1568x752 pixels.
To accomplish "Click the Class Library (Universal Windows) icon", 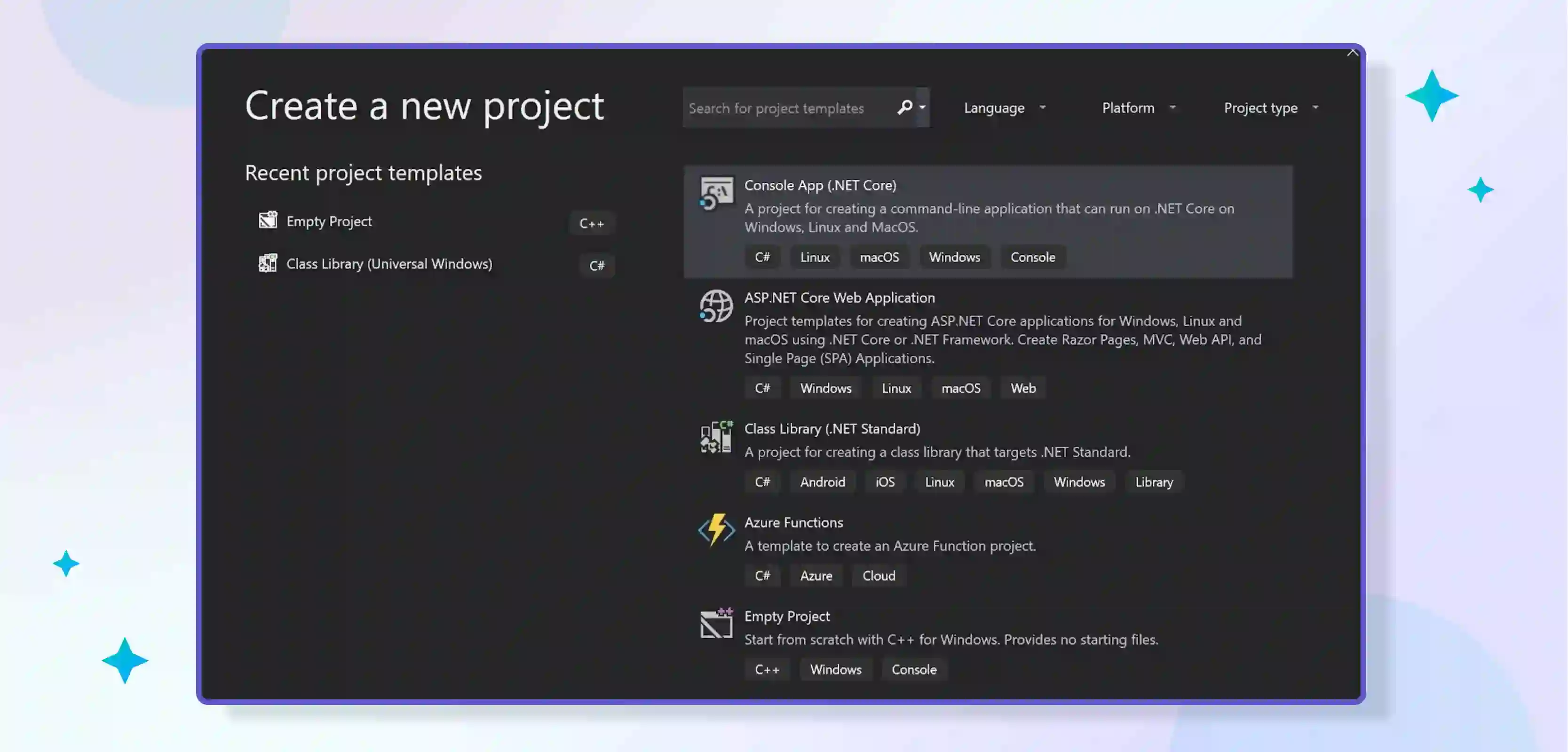I will pyautogui.click(x=267, y=263).
